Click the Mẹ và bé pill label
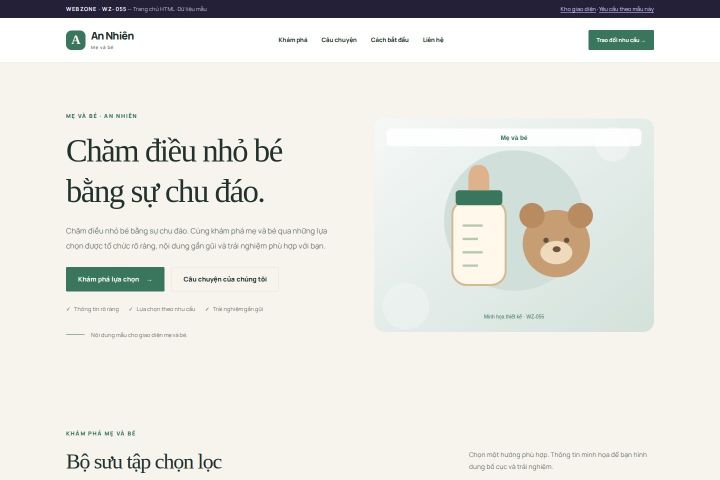Viewport: 720px width, 480px height. pyautogui.click(x=514, y=137)
